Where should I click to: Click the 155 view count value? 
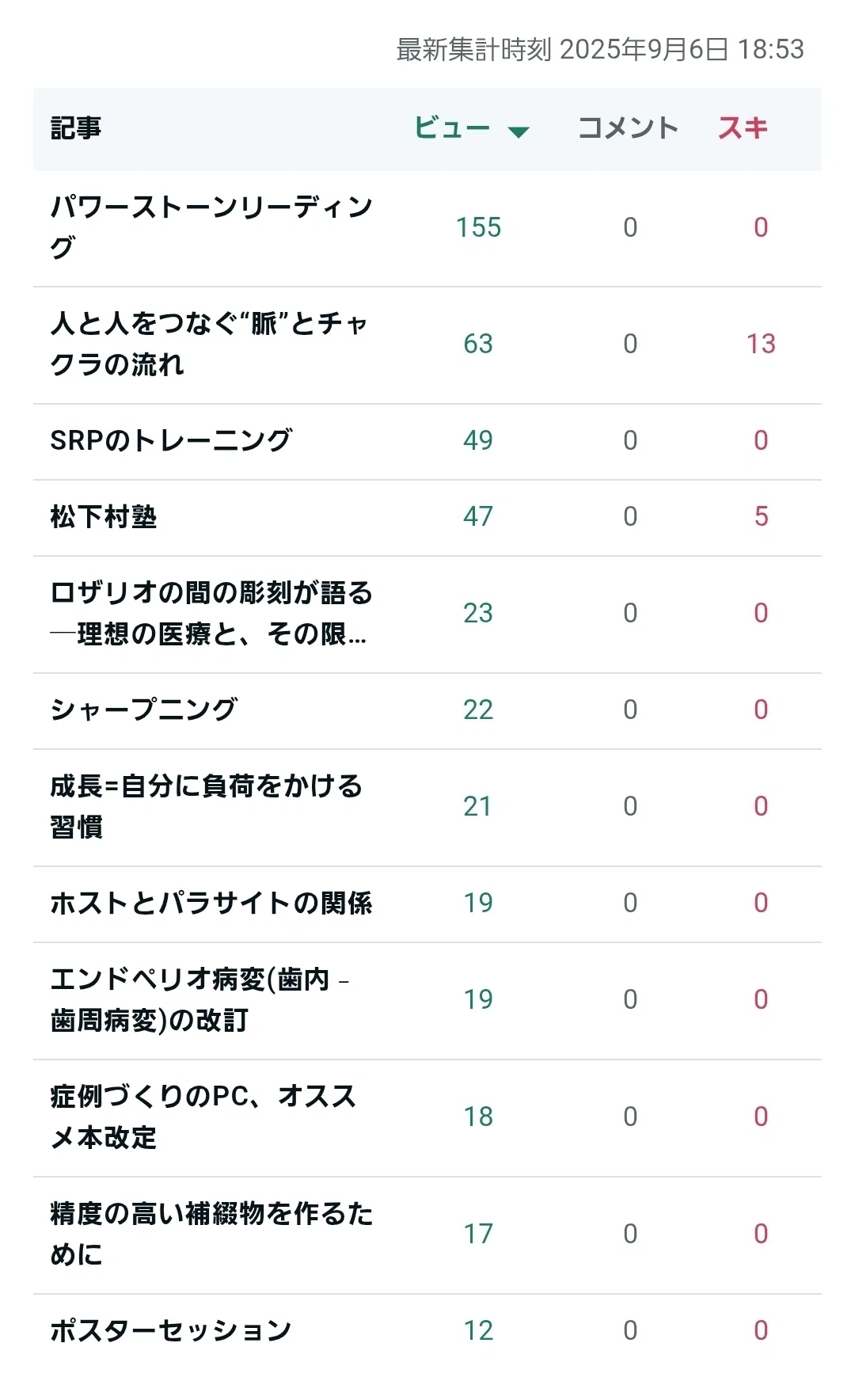(478, 228)
